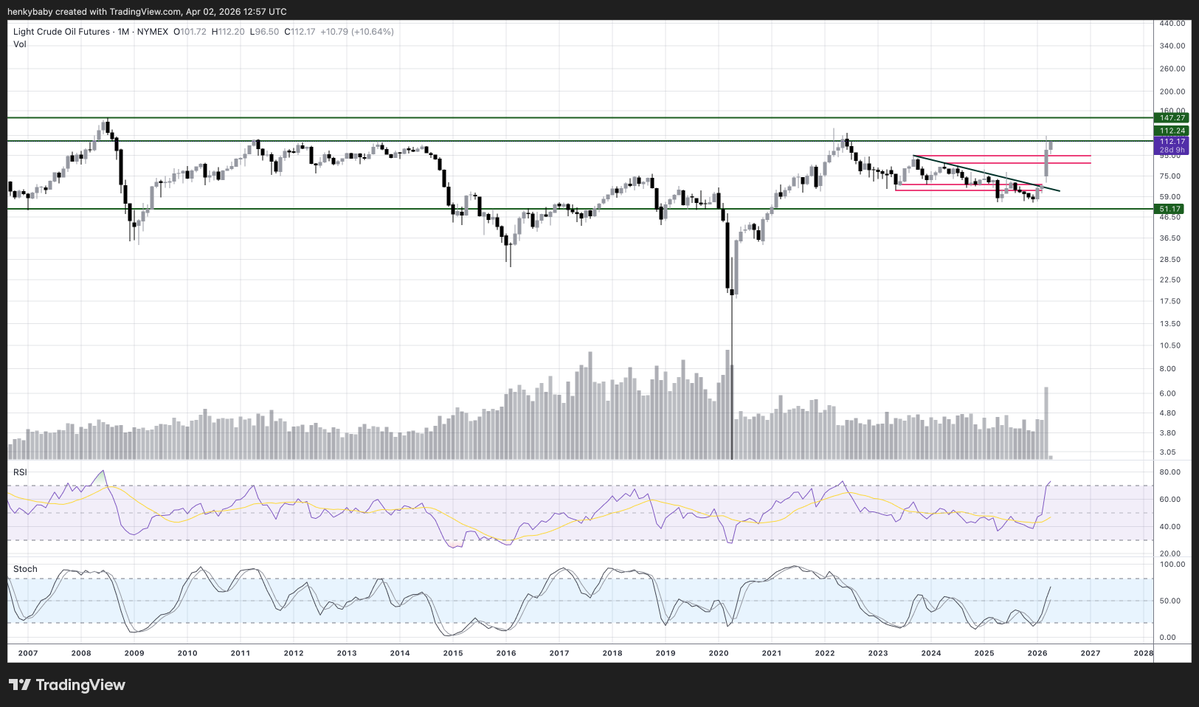Click the 8.00 price axis value
This screenshot has height=707, width=1199.
1168,368
